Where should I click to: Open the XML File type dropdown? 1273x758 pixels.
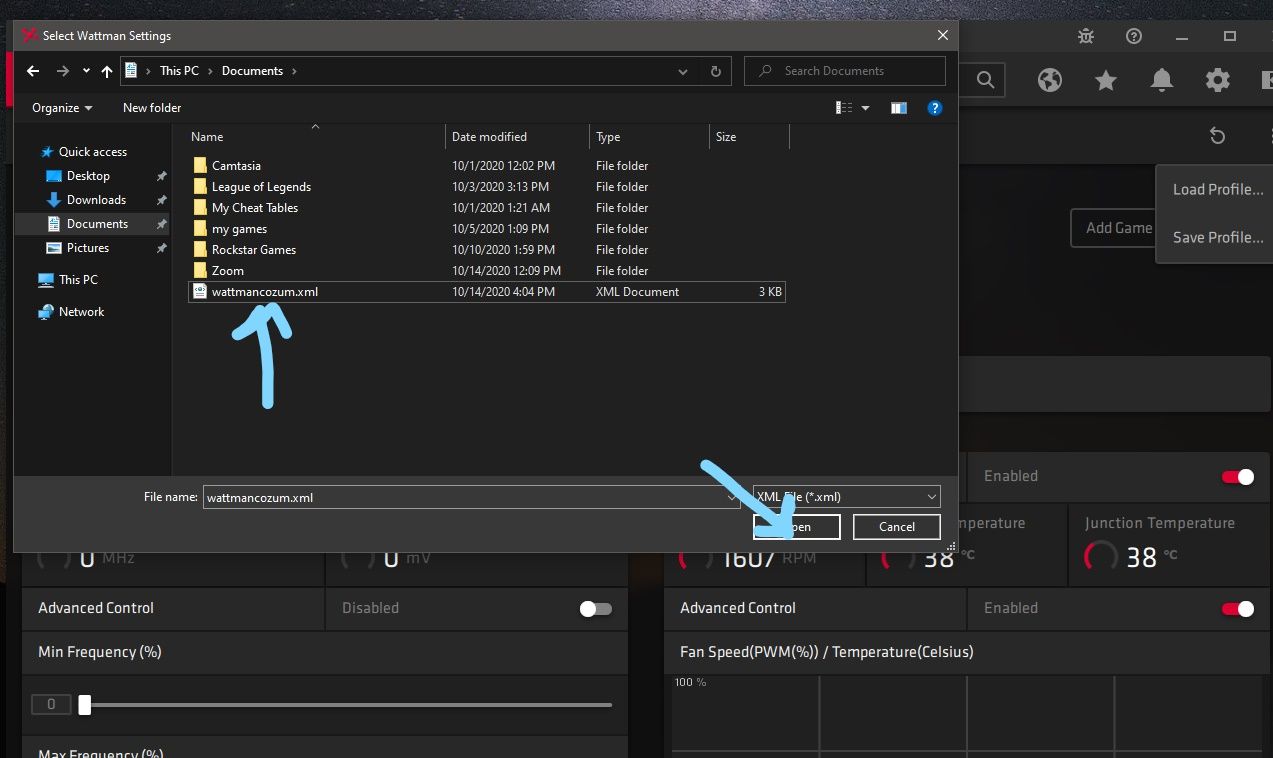(x=846, y=497)
